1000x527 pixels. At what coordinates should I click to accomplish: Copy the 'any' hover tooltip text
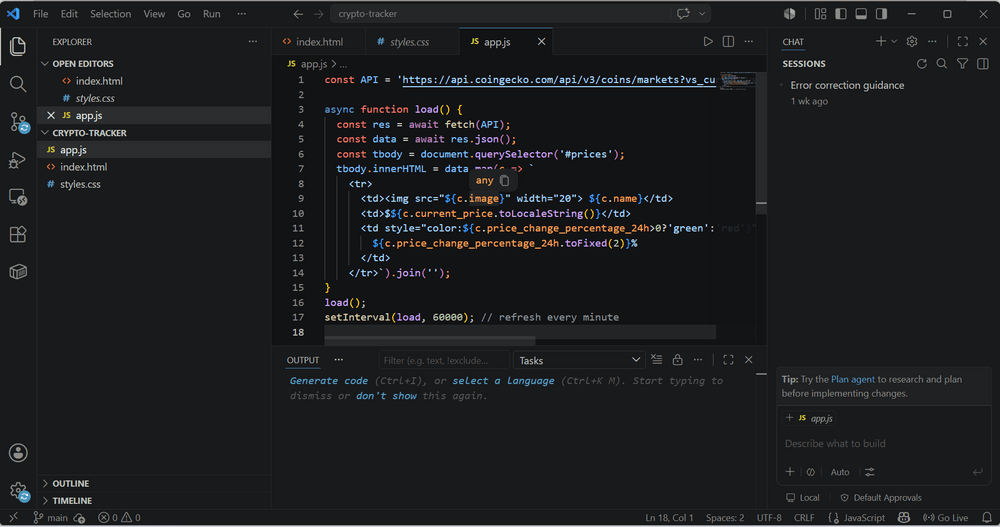pyautogui.click(x=504, y=181)
